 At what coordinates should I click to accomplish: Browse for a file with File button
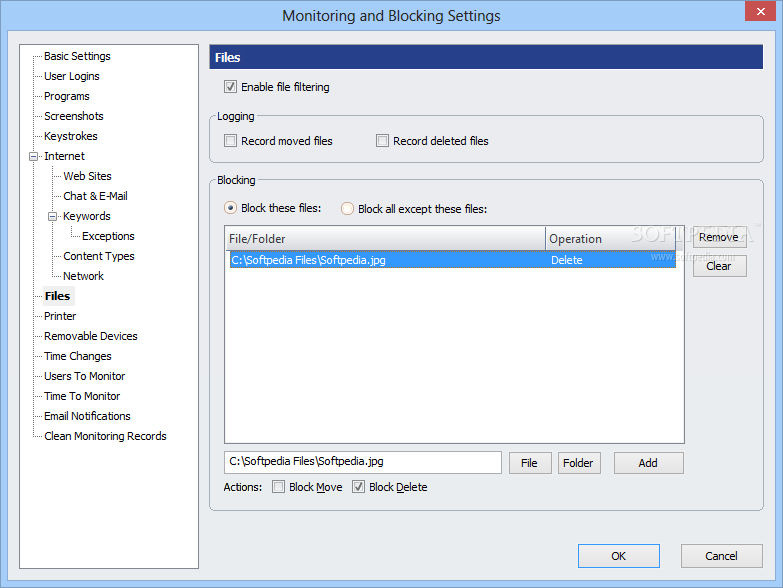[x=530, y=463]
